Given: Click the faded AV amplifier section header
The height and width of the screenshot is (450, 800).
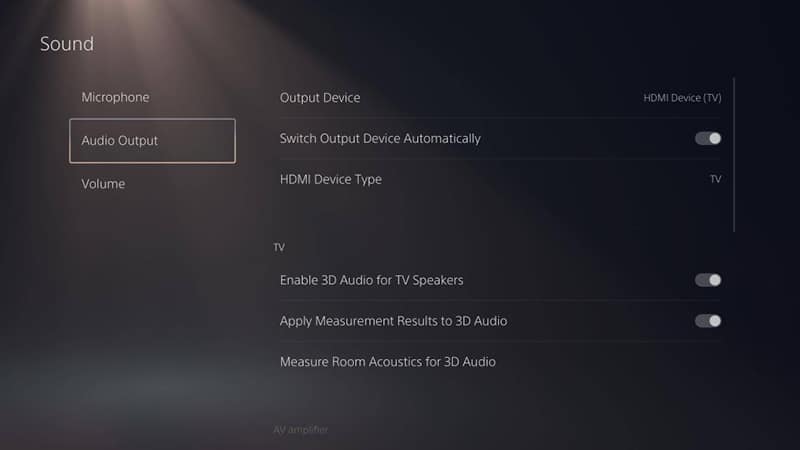Looking at the screenshot, I should click(301, 430).
